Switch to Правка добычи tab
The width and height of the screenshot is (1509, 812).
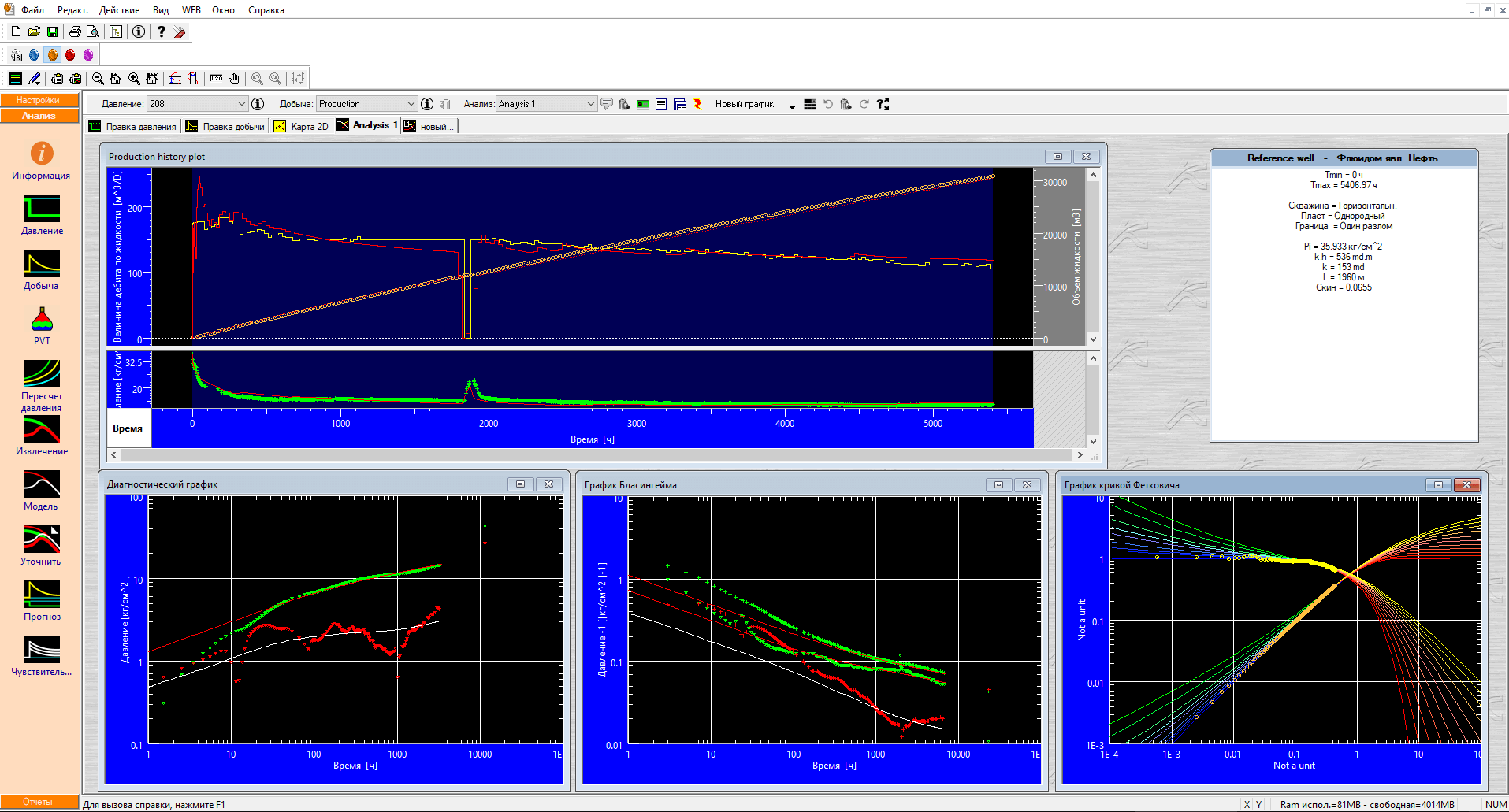click(225, 126)
